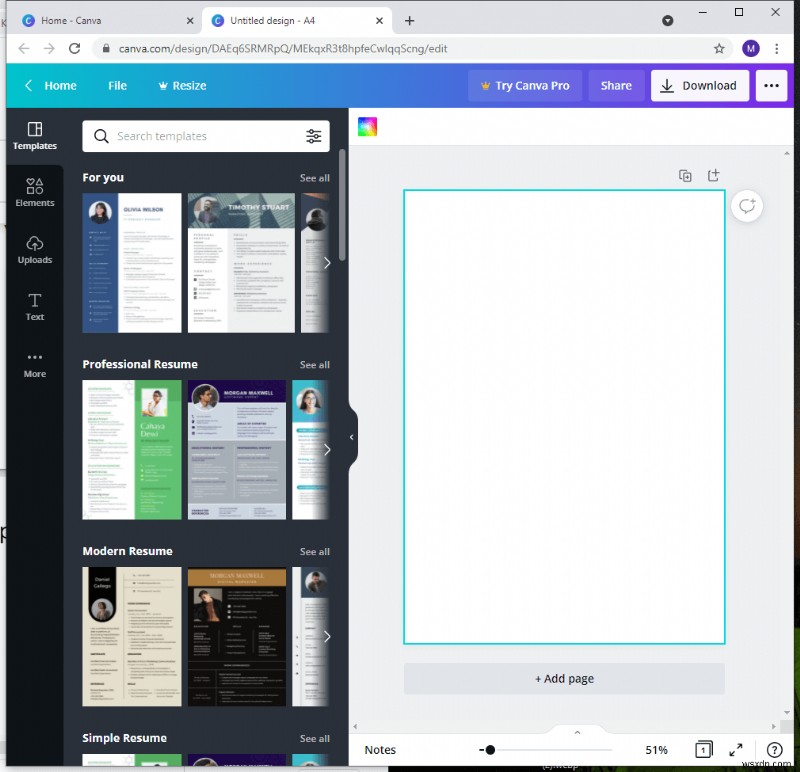800x772 pixels.
Task: Close the Untitled design - A4 tab
Action: click(379, 20)
